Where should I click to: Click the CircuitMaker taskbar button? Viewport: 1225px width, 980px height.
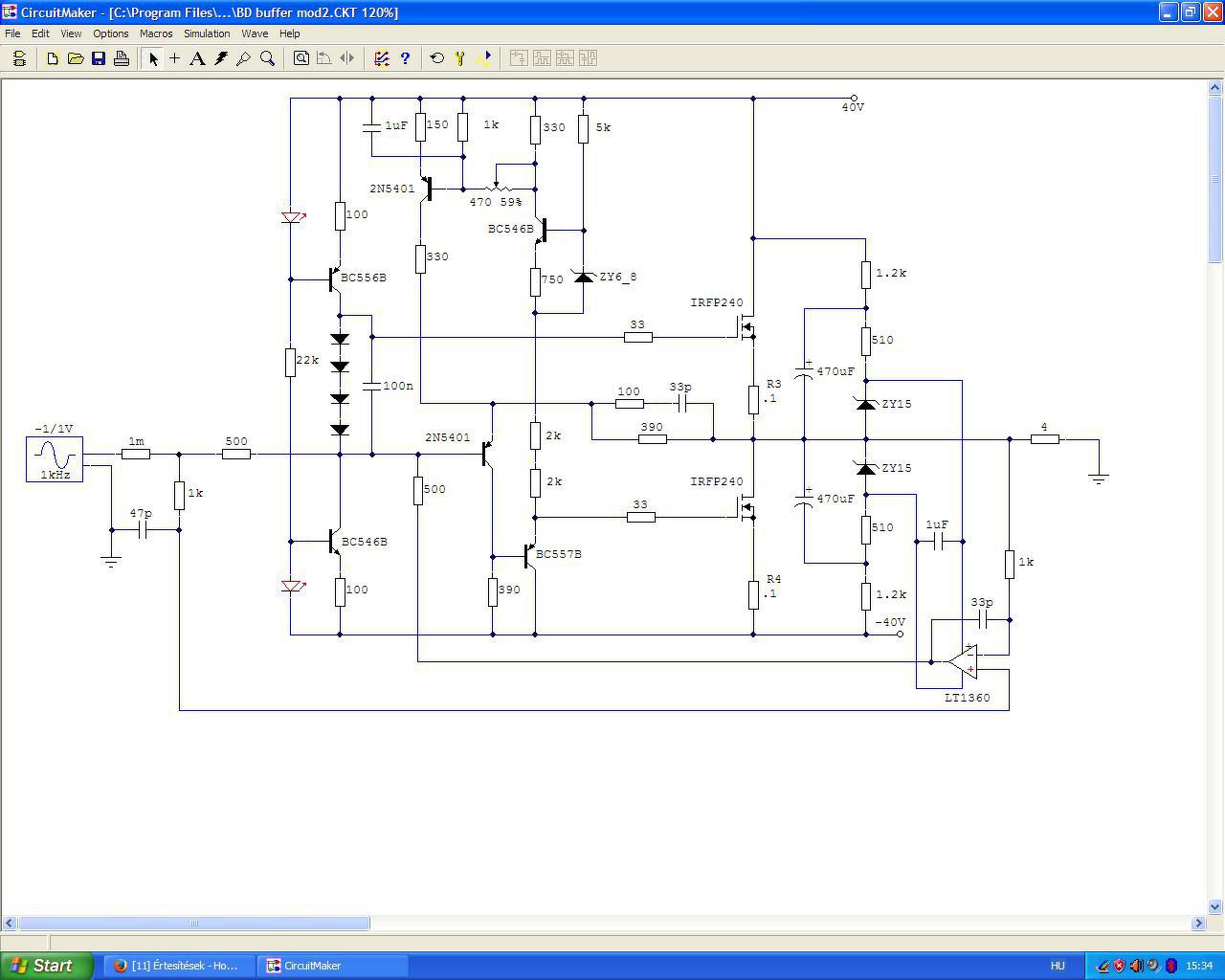[x=333, y=966]
